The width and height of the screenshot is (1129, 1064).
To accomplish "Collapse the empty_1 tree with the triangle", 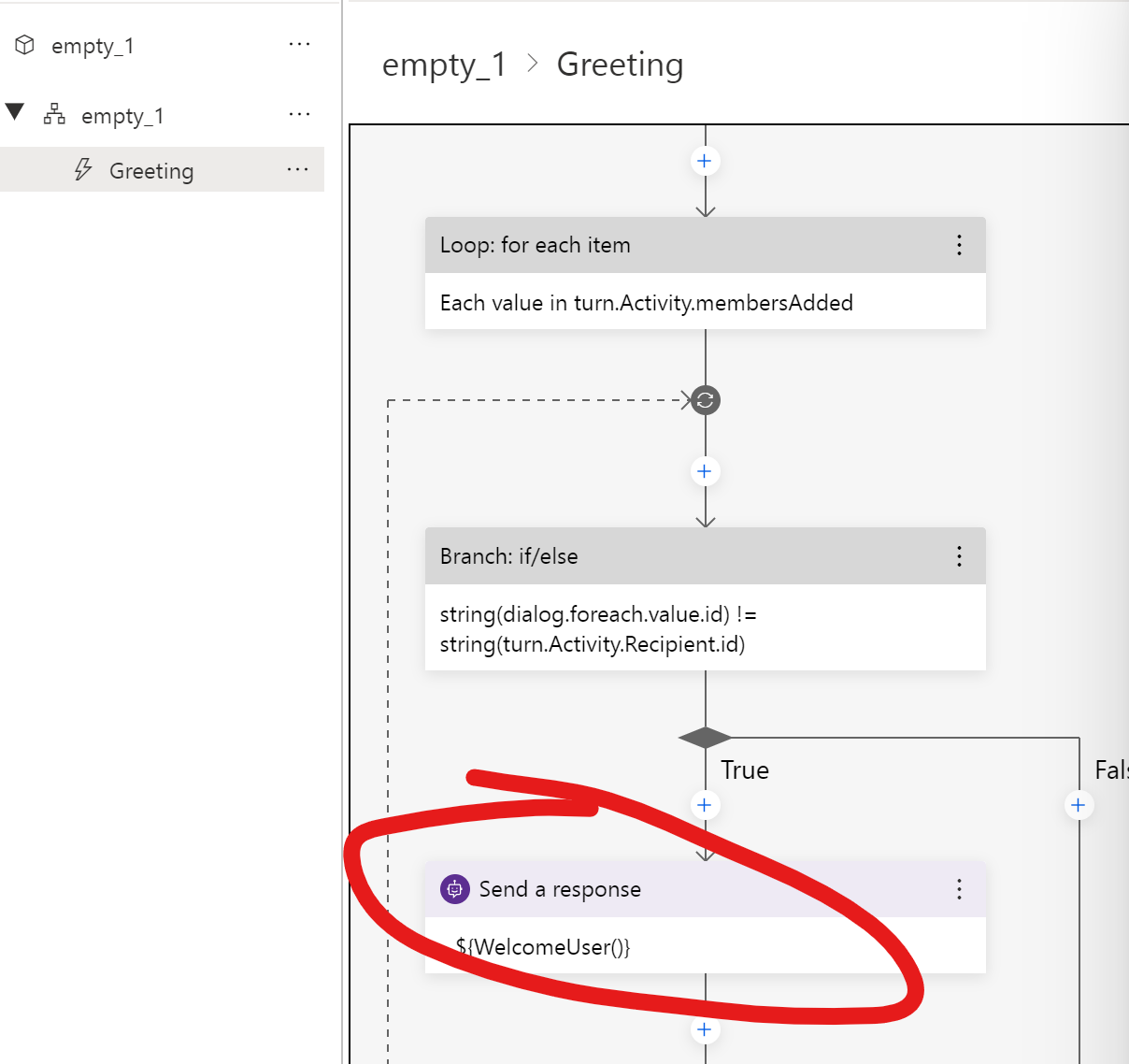I will click(x=15, y=112).
